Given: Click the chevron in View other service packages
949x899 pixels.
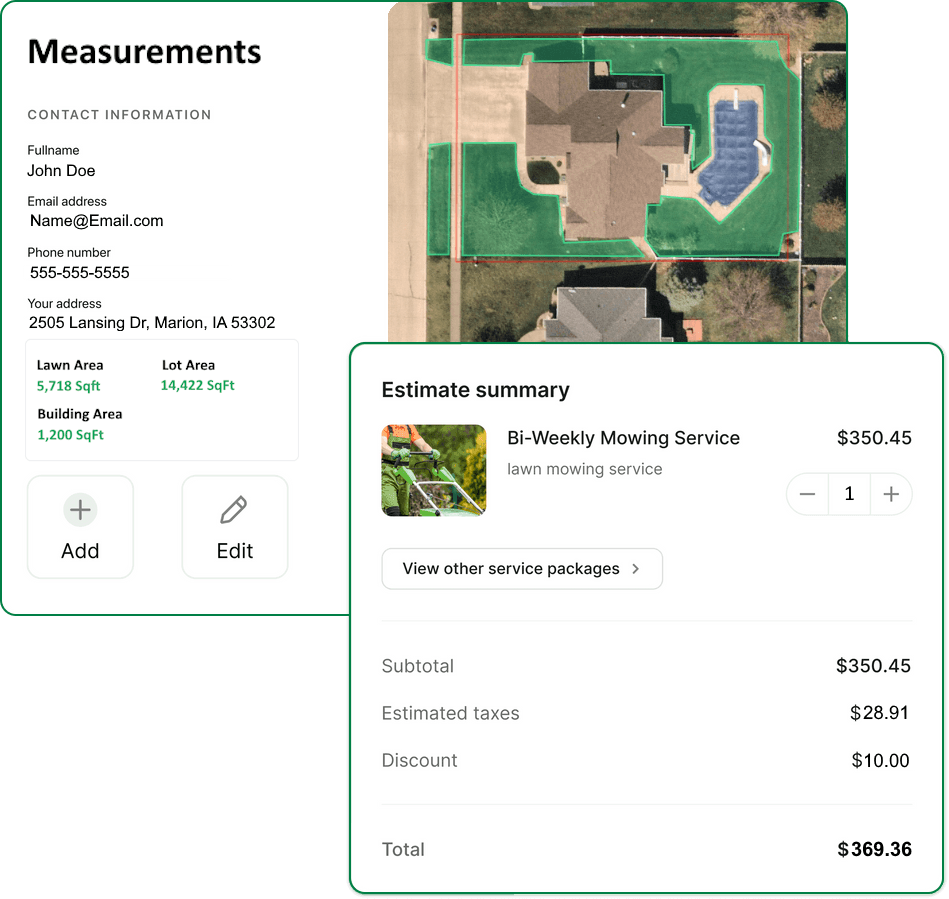Looking at the screenshot, I should [635, 569].
